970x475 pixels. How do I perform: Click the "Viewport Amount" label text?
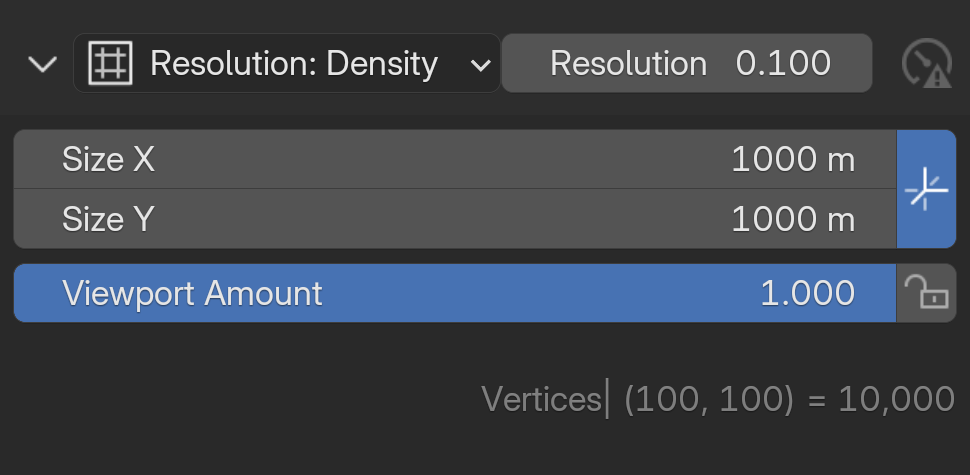point(192,293)
